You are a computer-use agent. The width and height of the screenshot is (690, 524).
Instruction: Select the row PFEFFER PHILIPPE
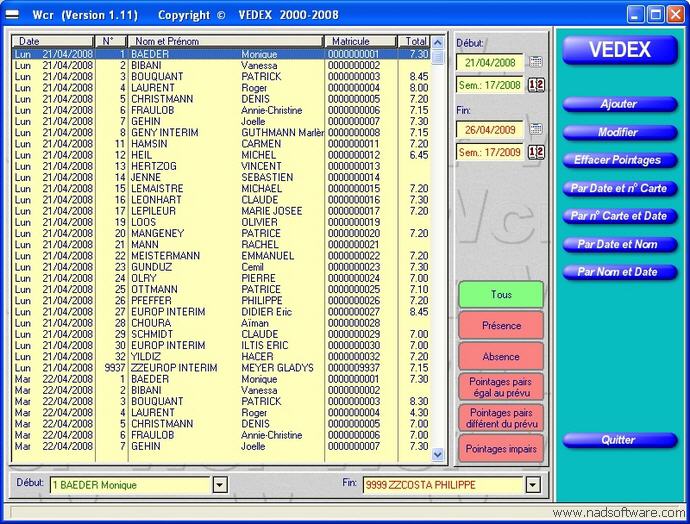pyautogui.click(x=221, y=300)
